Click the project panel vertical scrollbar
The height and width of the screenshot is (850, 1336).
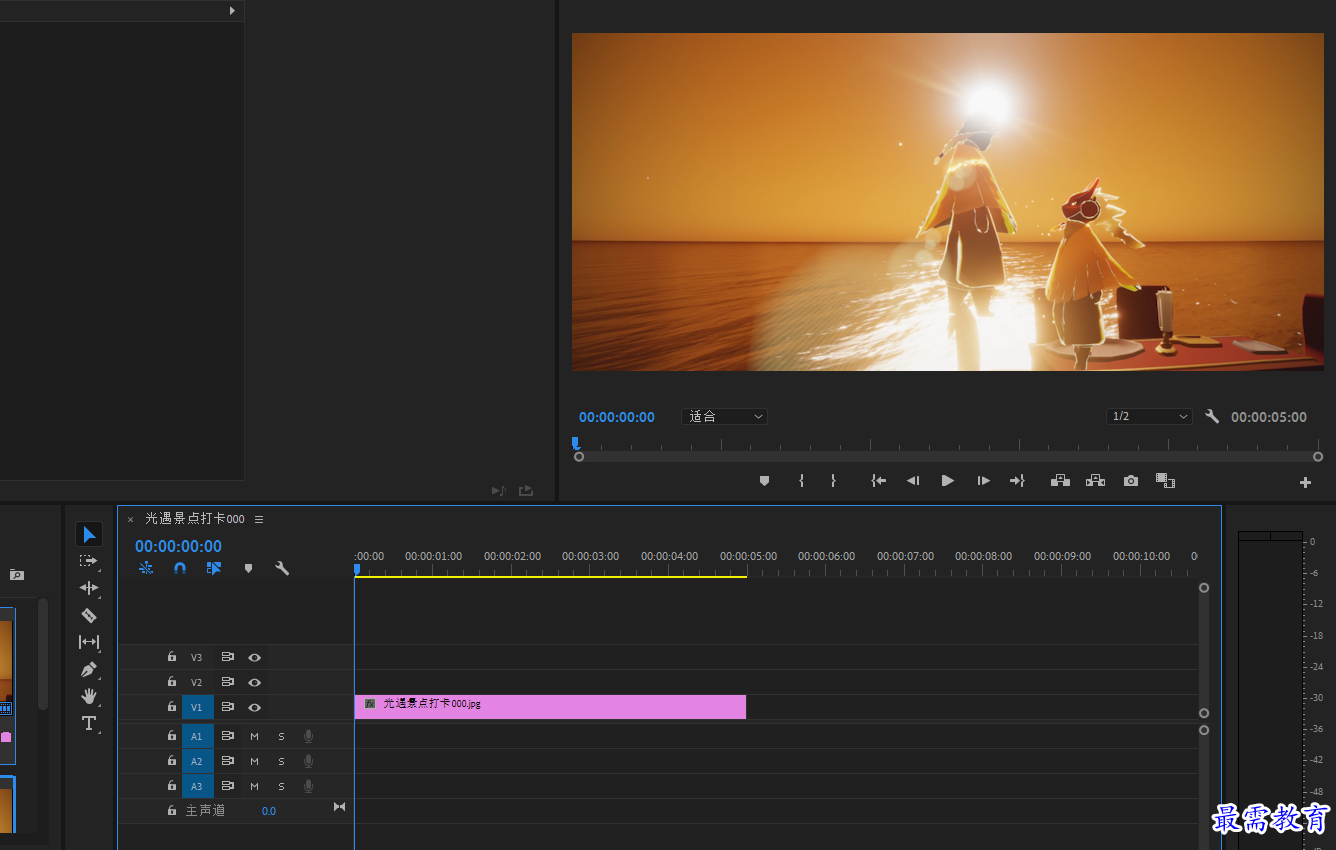pos(42,655)
